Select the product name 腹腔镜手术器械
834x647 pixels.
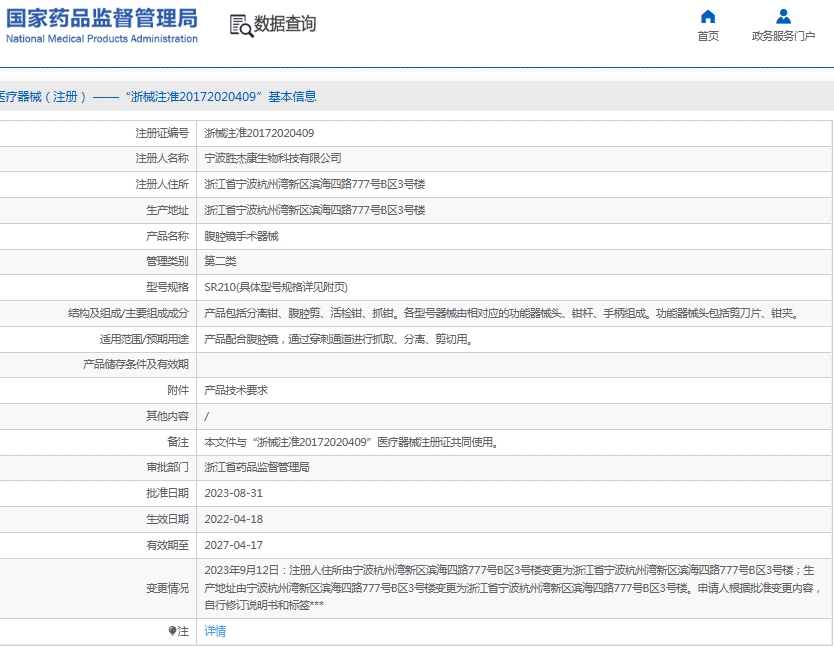tap(241, 236)
